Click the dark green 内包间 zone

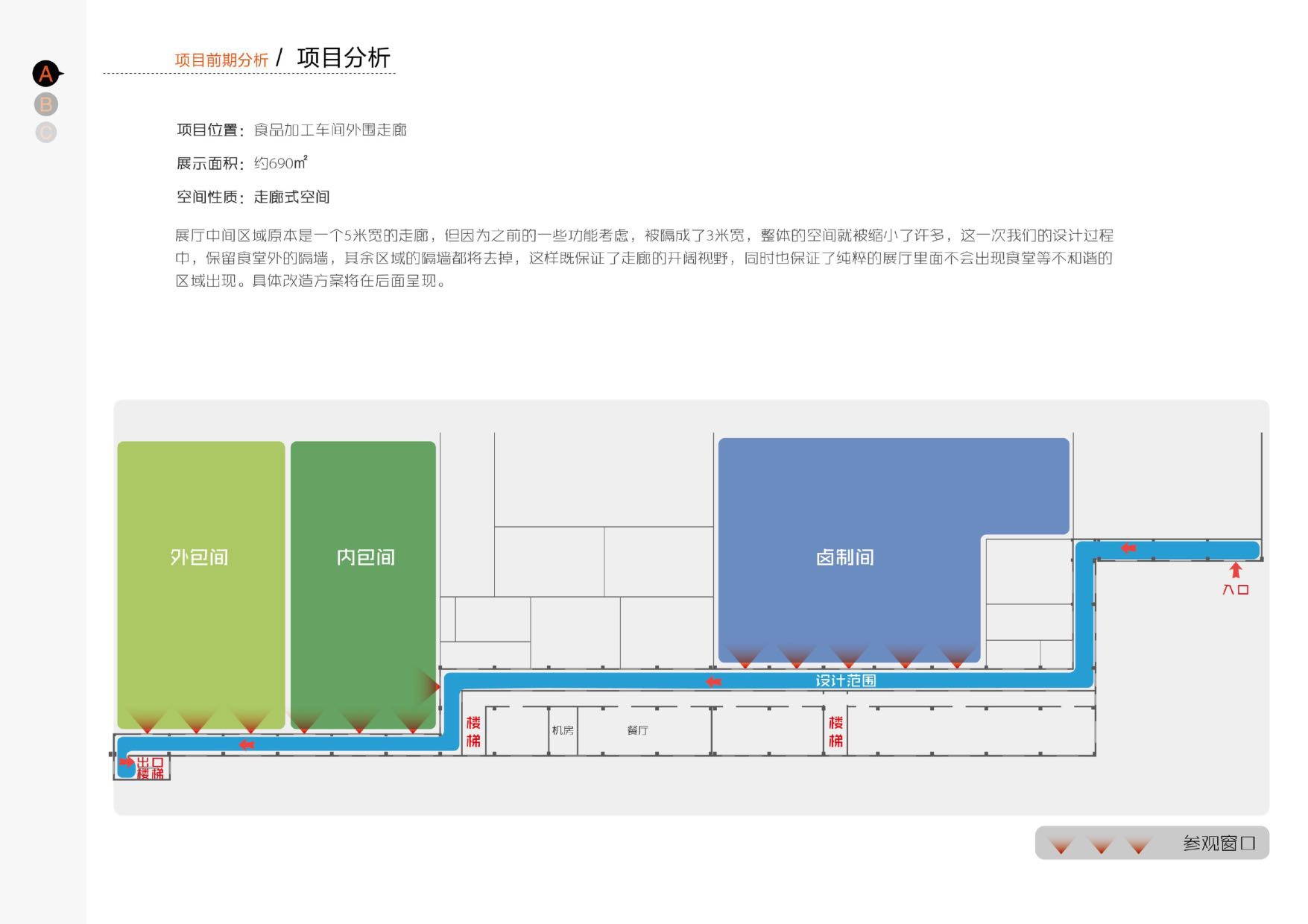[x=363, y=585]
